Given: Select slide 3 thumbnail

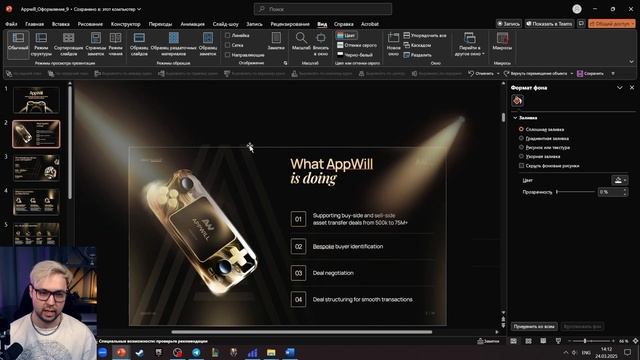Looking at the screenshot, I should coord(36,168).
